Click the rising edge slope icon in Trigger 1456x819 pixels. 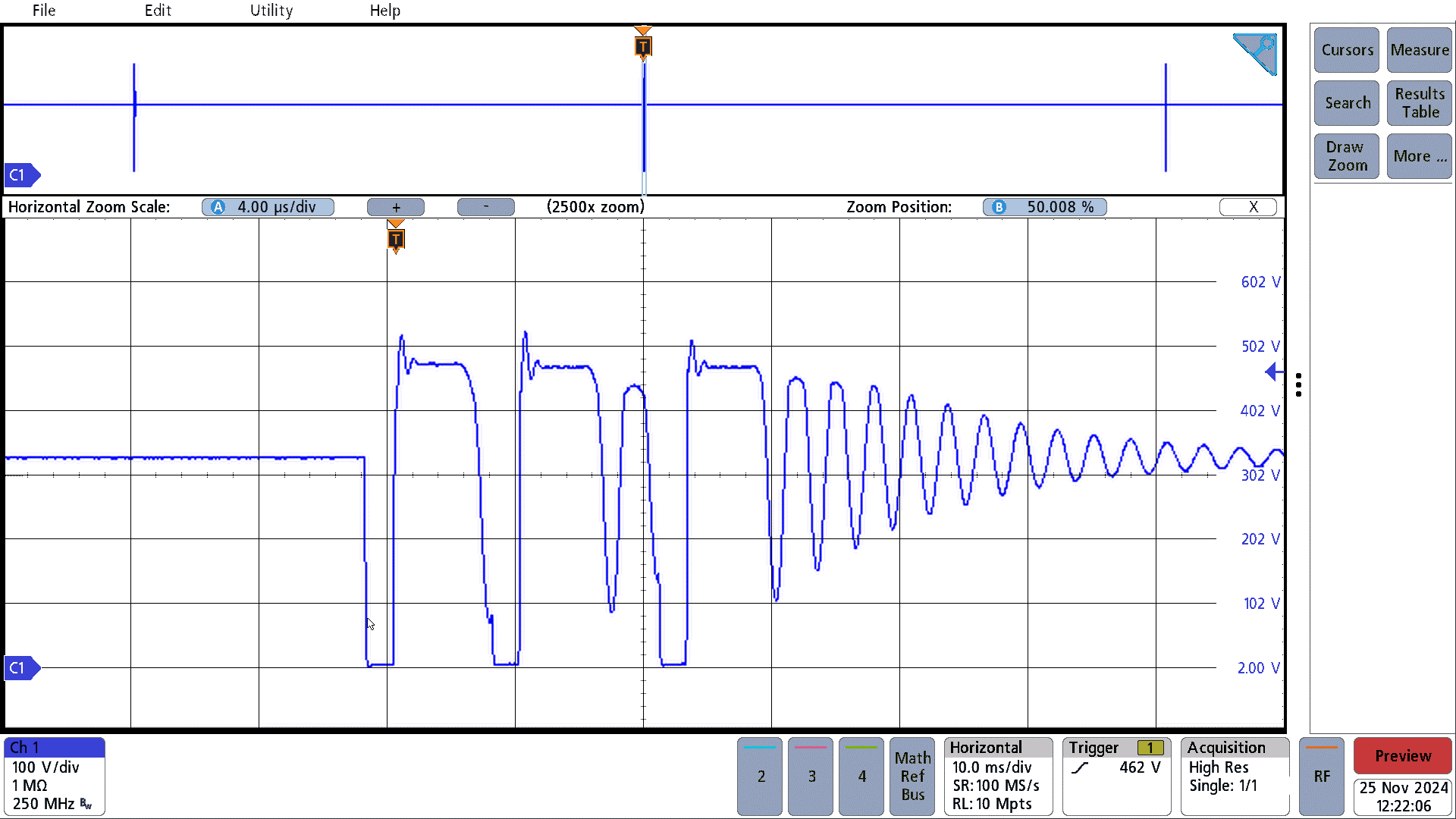click(1081, 768)
